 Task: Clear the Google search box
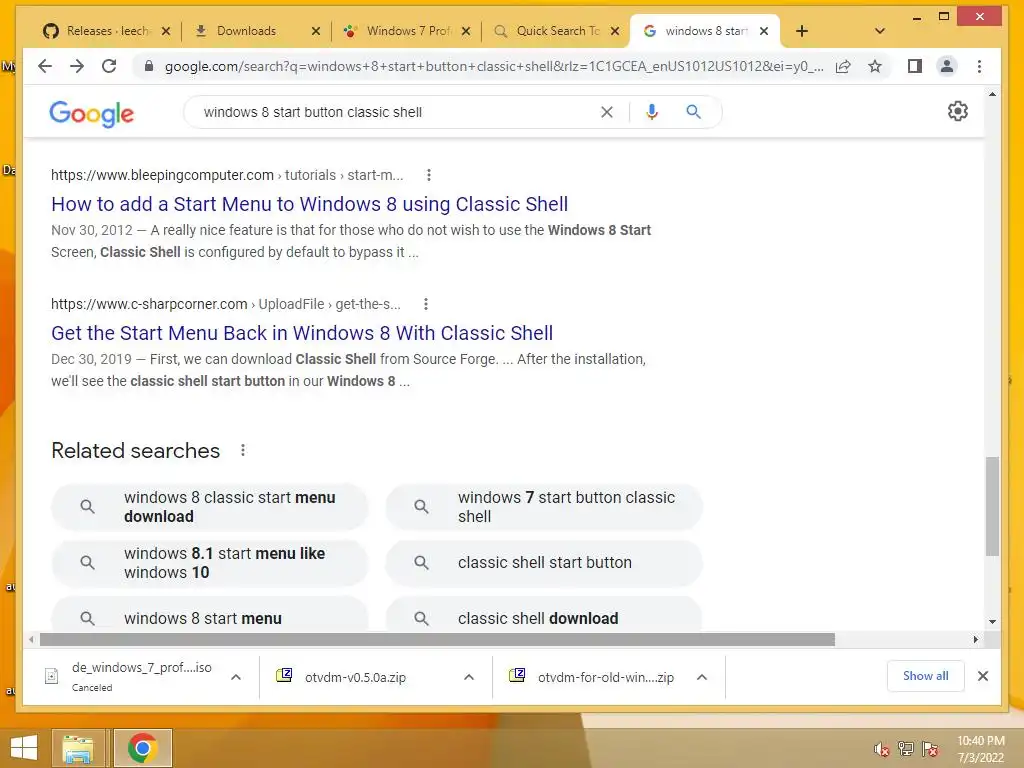point(607,112)
